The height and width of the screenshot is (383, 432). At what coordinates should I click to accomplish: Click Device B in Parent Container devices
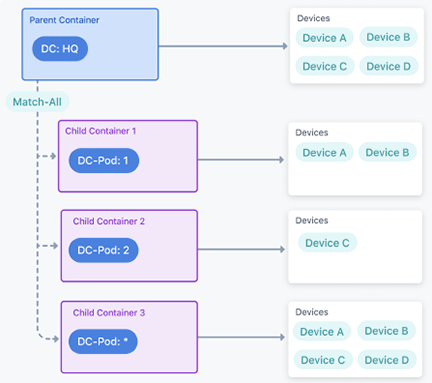[x=388, y=37]
